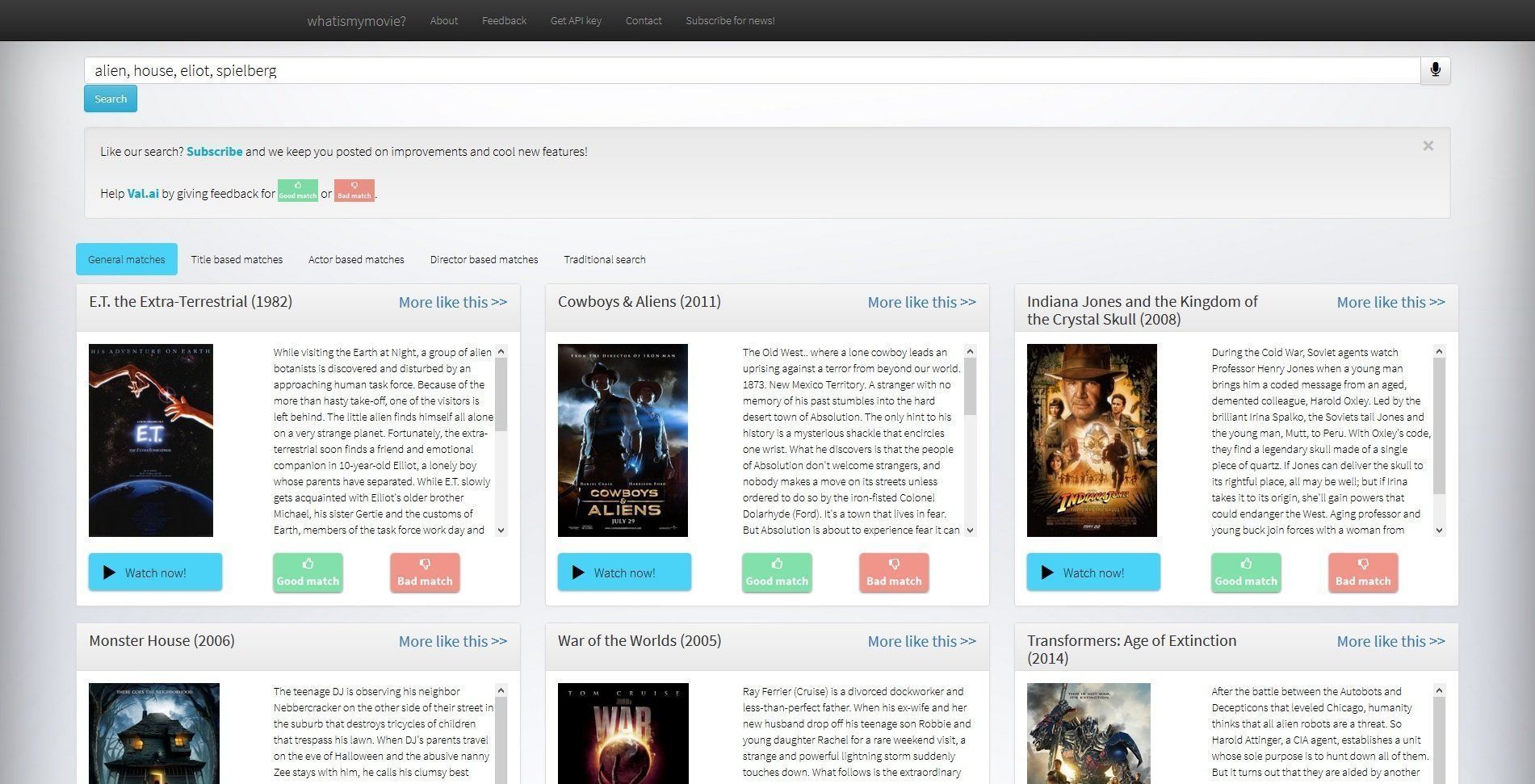The height and width of the screenshot is (784, 1535).
Task: Mark Indiana Jones Crystal Skull as Bad match
Action: tap(1363, 572)
